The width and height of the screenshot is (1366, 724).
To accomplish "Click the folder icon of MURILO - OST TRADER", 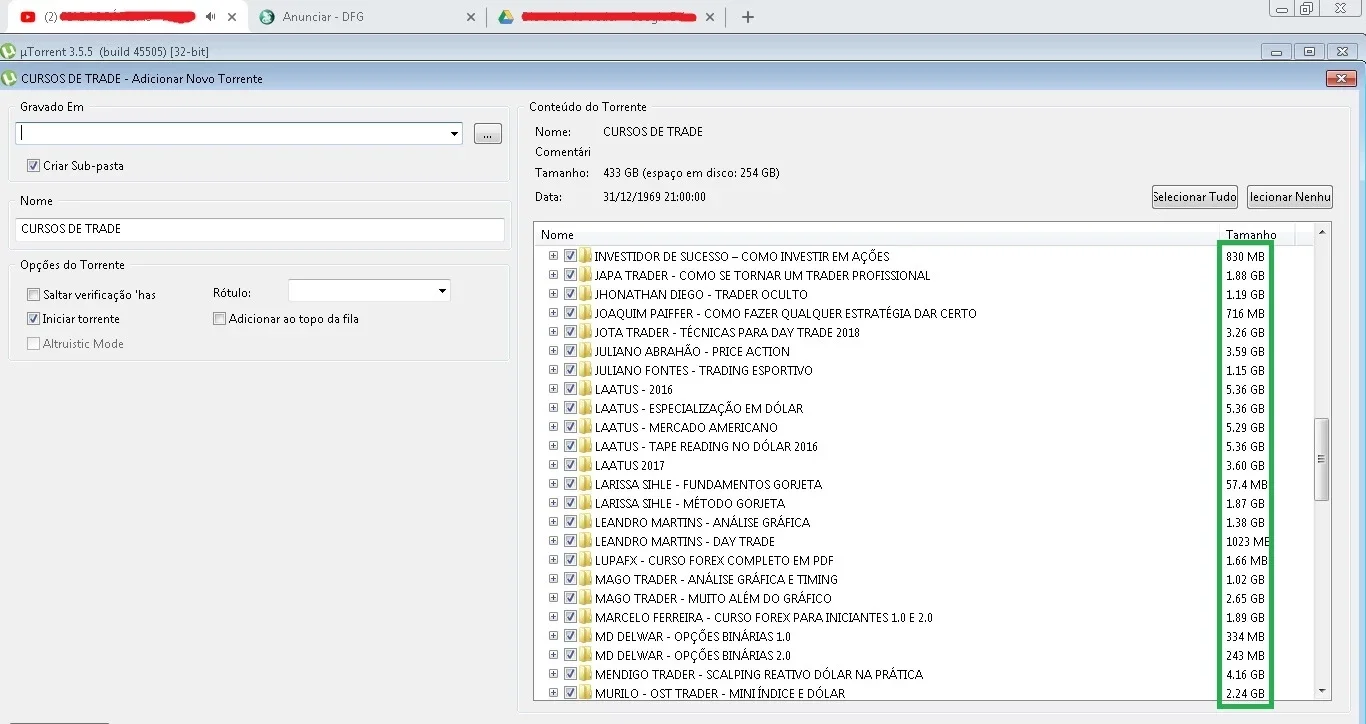I will tap(585, 693).
